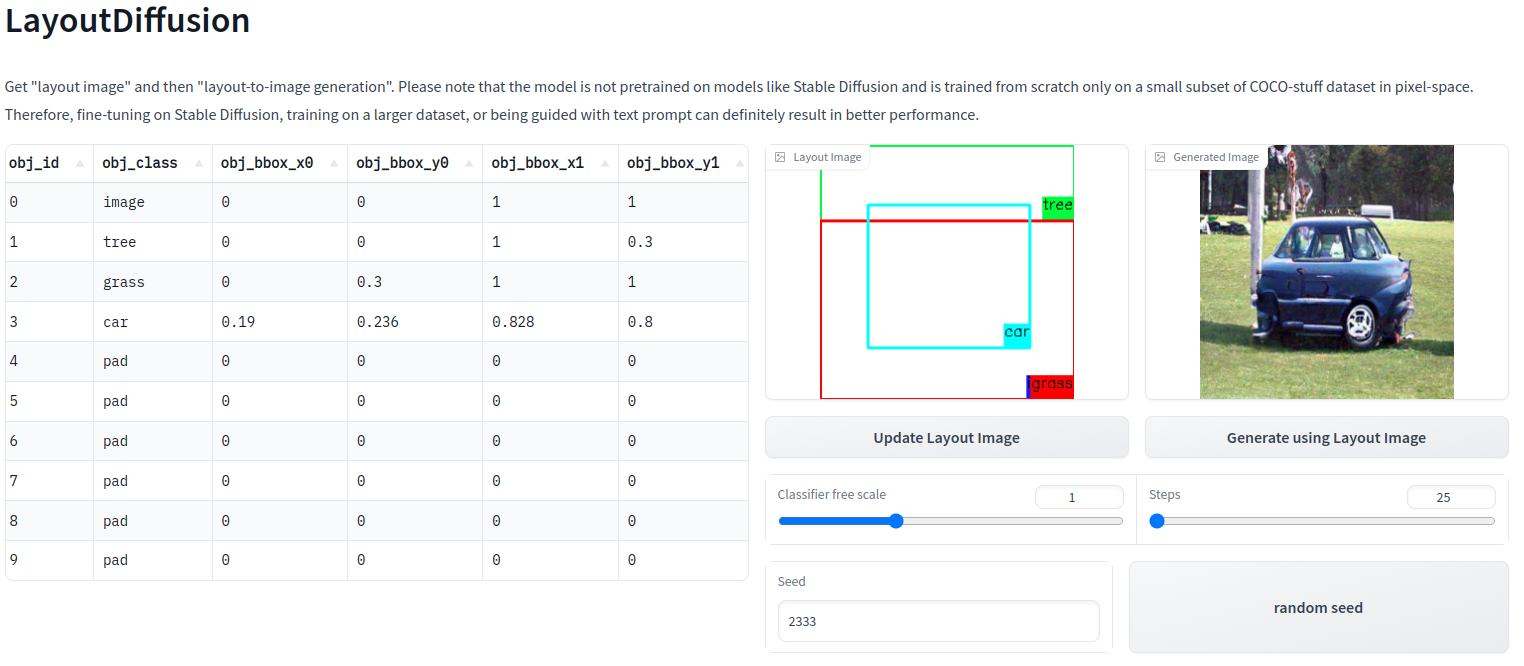Adjust the Classifier free scale slider
The image size is (1524, 666).
click(895, 521)
